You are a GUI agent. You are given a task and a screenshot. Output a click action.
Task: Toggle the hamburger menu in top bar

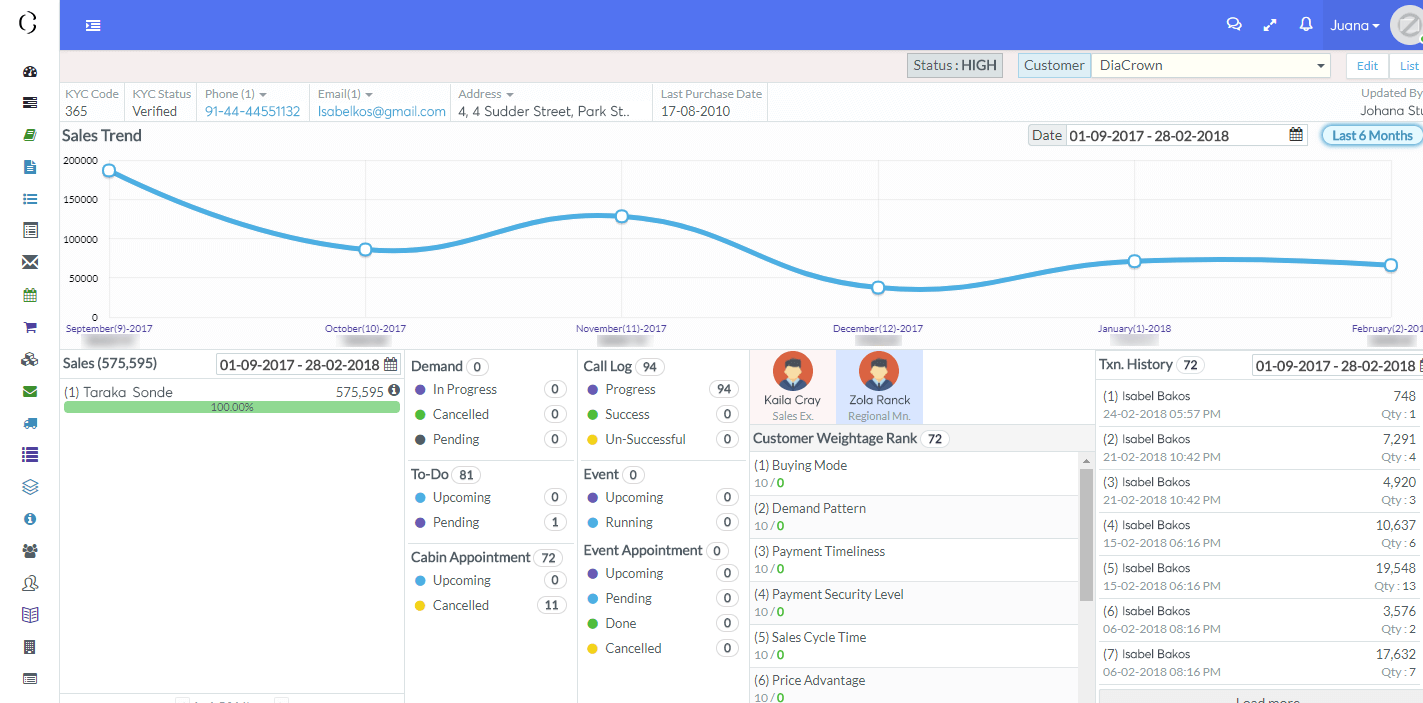pyautogui.click(x=93, y=26)
